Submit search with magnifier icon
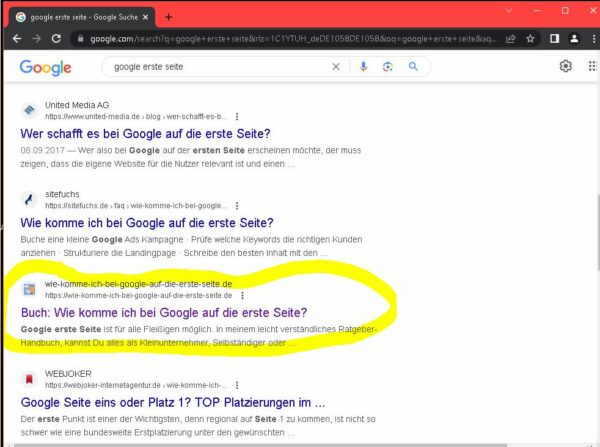Image resolution: width=600 pixels, height=447 pixels. 413,67
